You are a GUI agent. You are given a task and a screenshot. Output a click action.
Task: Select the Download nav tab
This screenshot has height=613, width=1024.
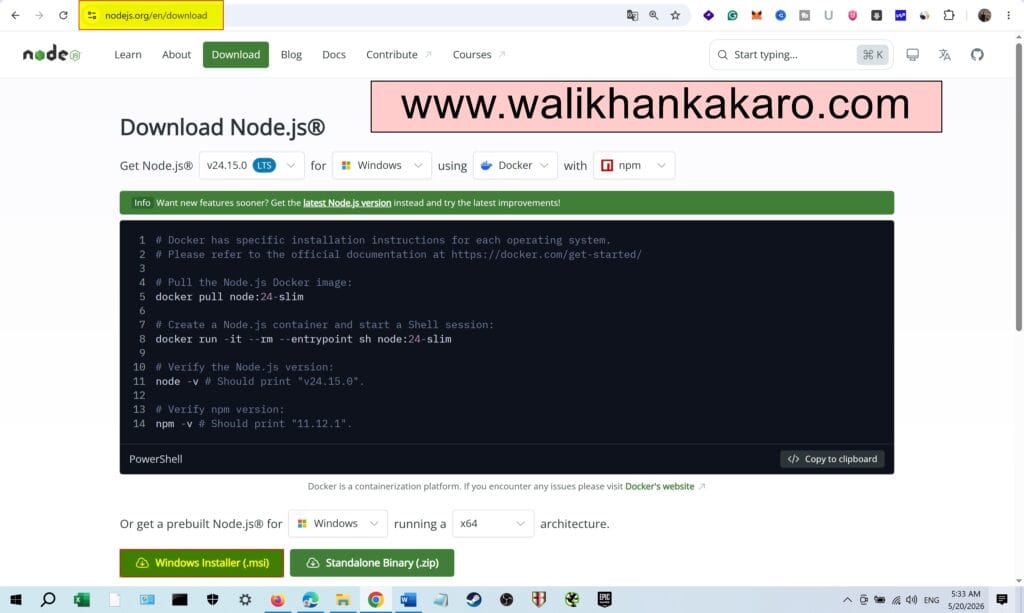(x=236, y=55)
